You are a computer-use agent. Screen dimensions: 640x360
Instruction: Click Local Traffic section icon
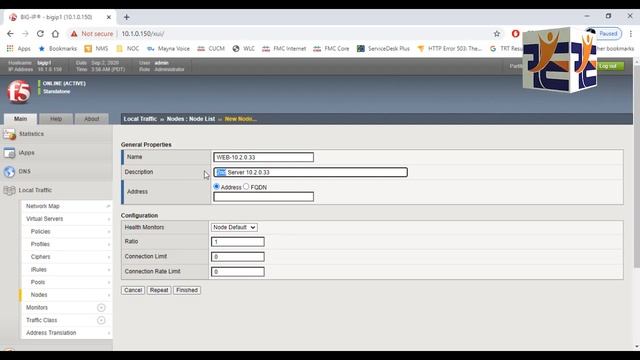coord(9,190)
